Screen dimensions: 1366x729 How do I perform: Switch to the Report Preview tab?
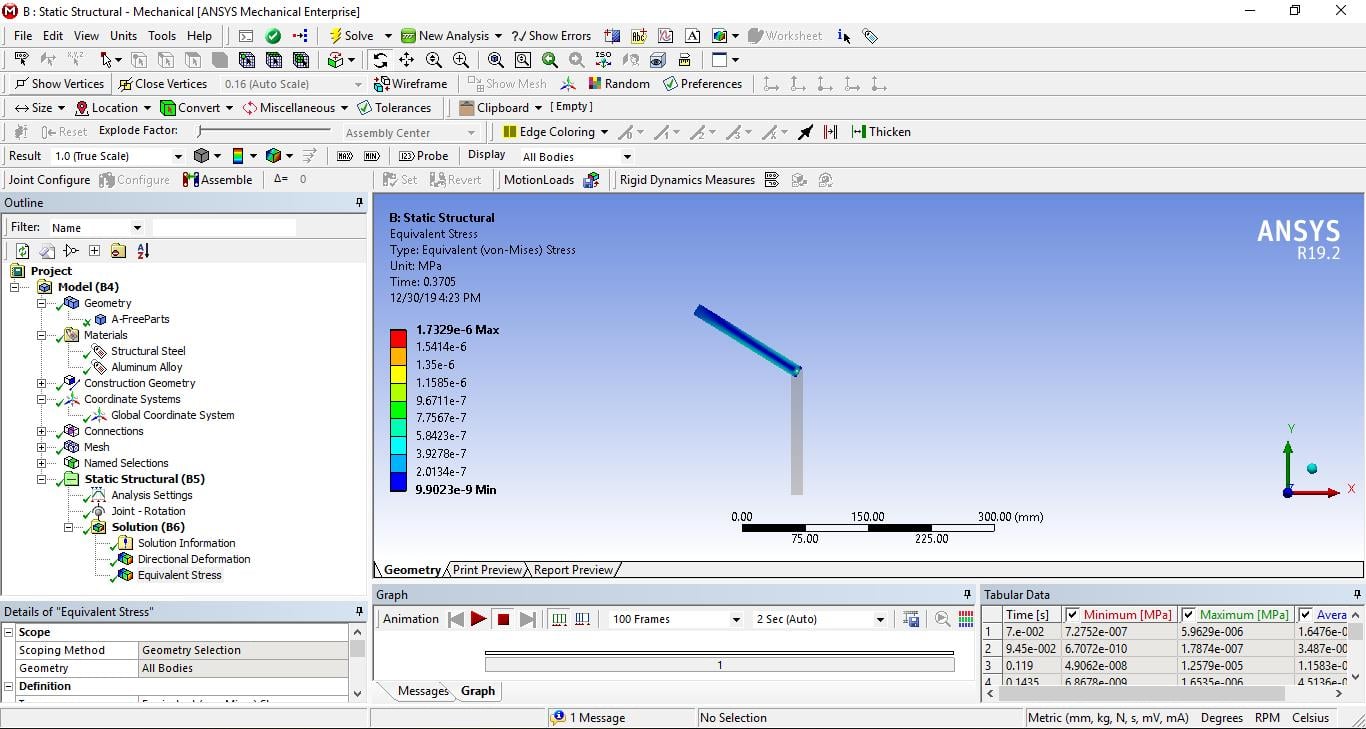(x=573, y=570)
